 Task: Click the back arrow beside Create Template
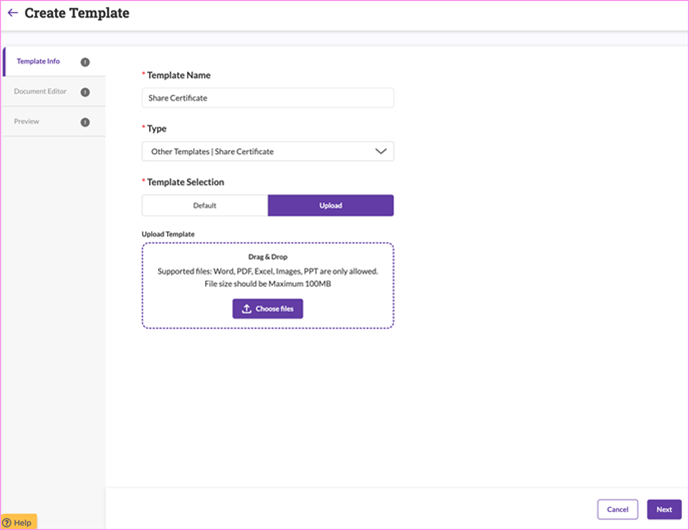pyautogui.click(x=13, y=13)
